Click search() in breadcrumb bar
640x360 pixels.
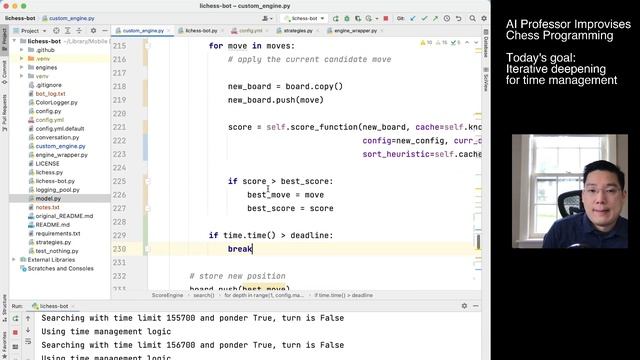click(204, 295)
